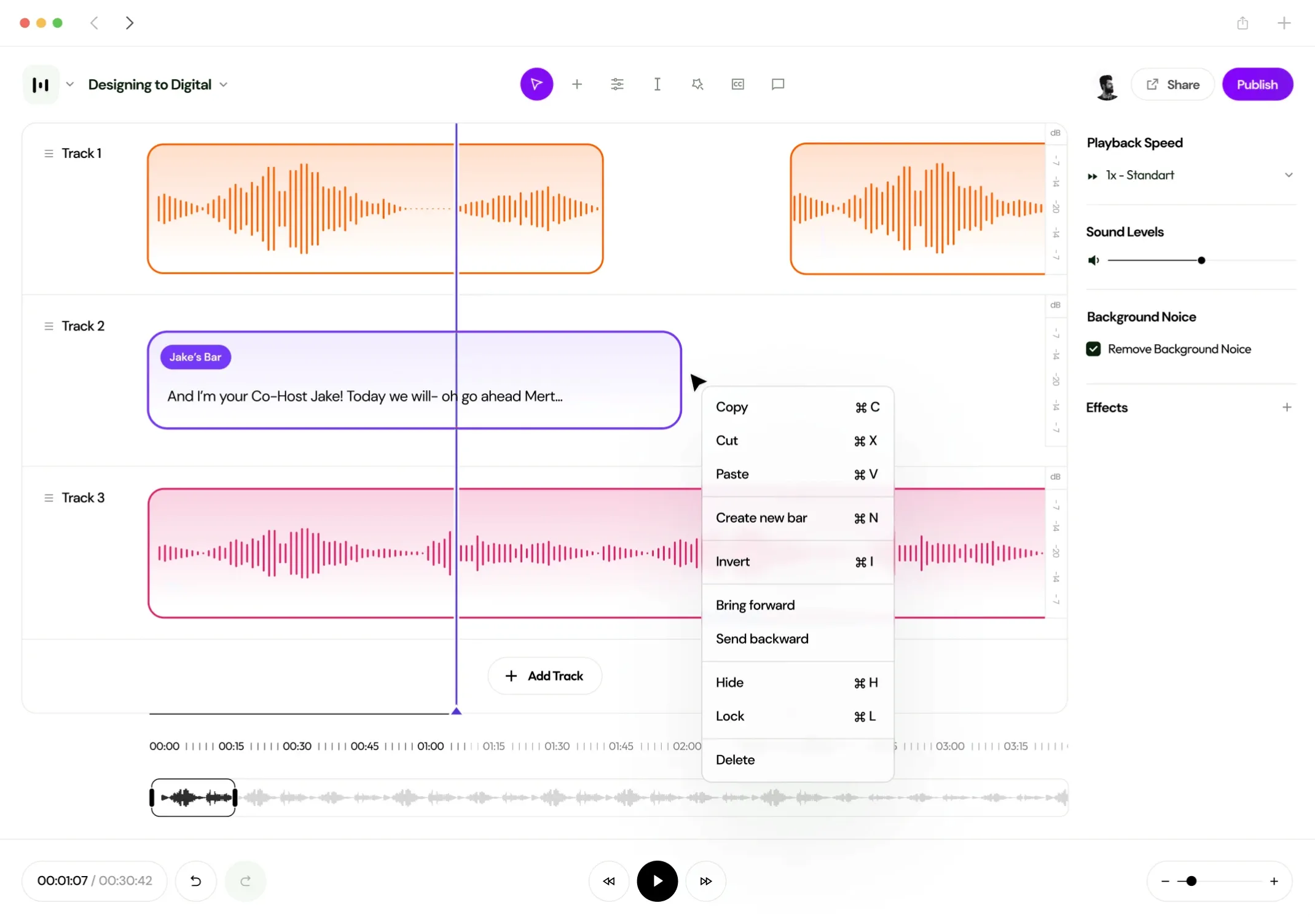Undo the last action
This screenshot has height=924, width=1315.
(x=196, y=881)
